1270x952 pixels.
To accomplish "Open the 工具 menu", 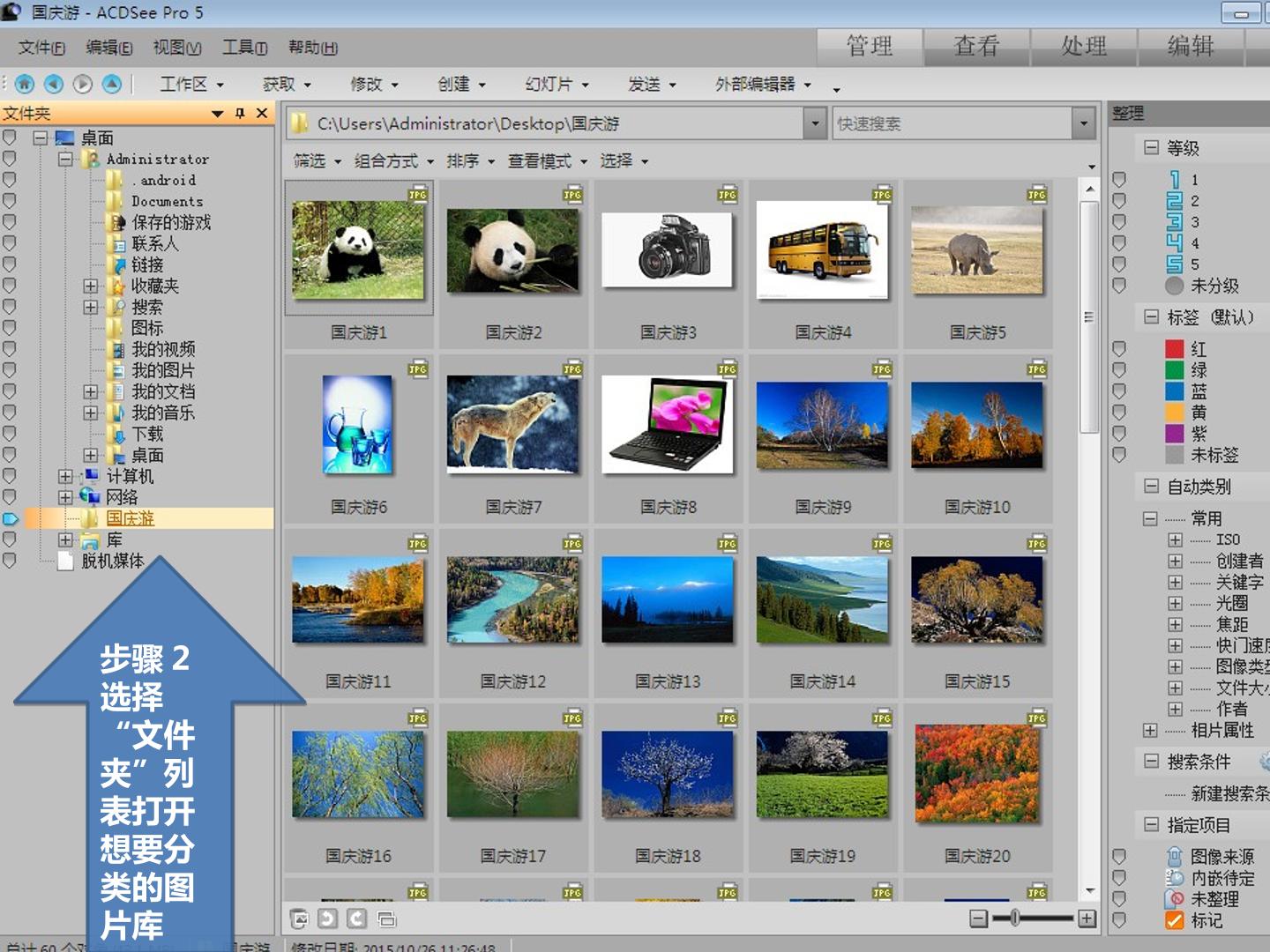I will (244, 48).
